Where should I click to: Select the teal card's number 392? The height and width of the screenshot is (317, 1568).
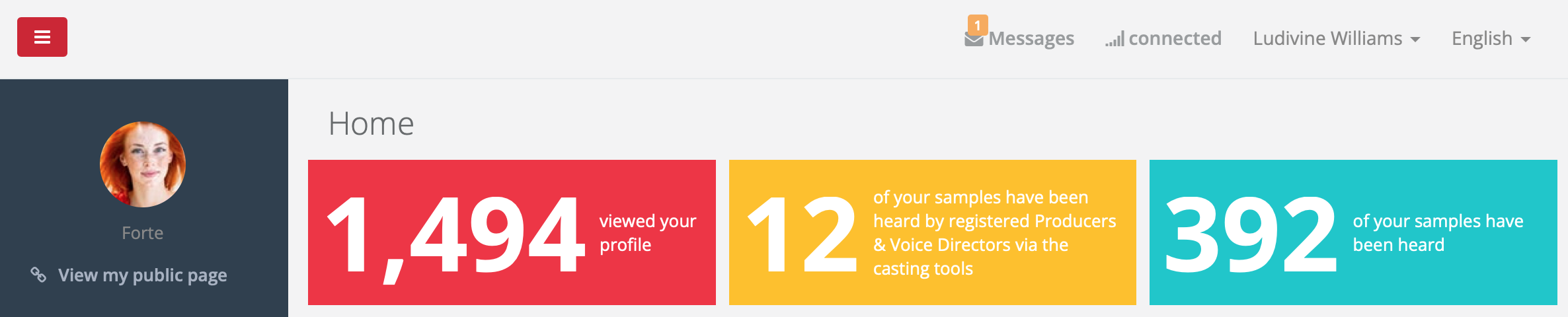(x=1251, y=234)
